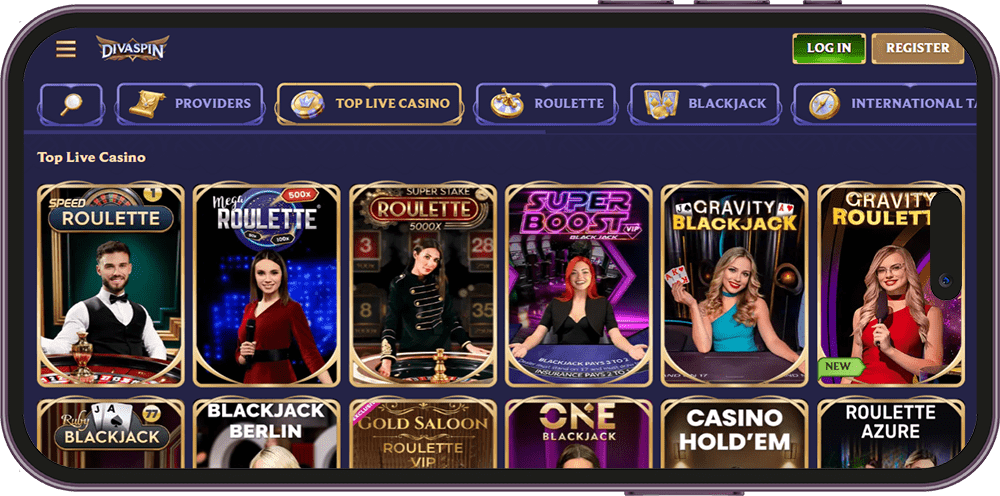Open the magnifying glass search button
The width and height of the screenshot is (1000, 496).
(71, 104)
